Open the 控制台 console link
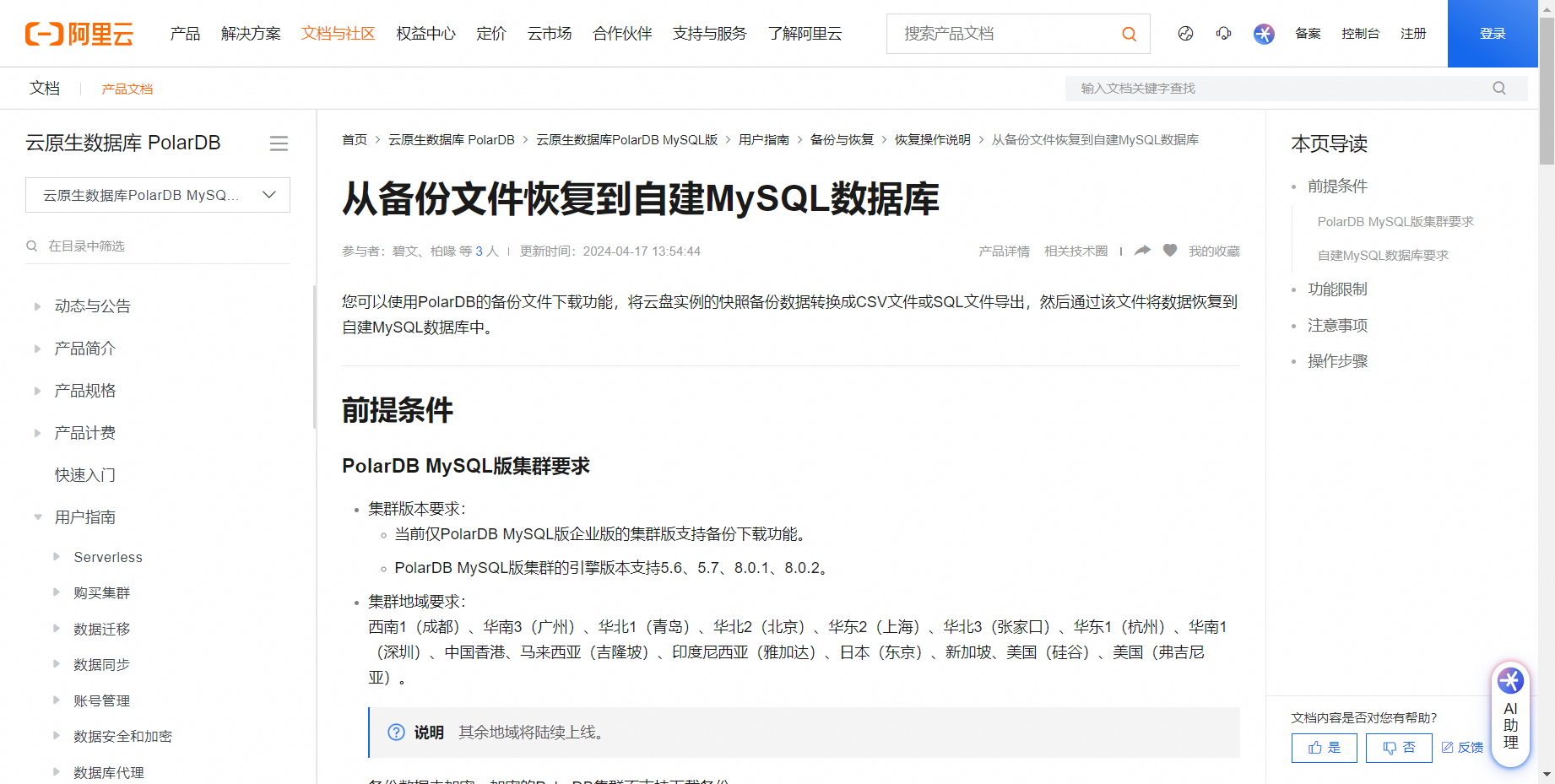The image size is (1555, 784). pyautogui.click(x=1360, y=34)
